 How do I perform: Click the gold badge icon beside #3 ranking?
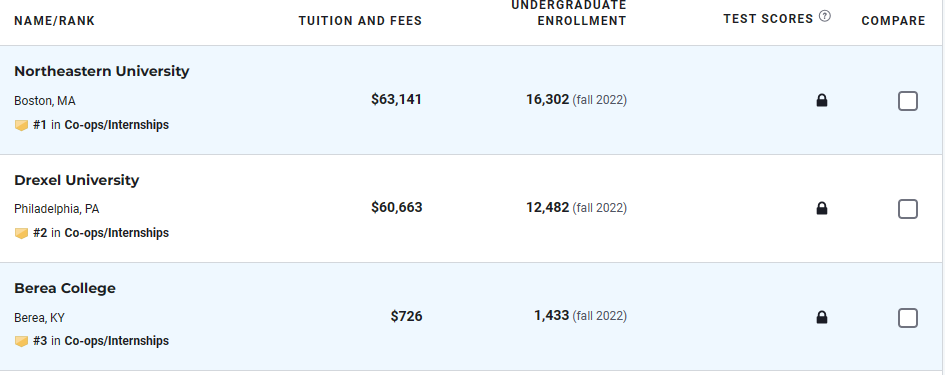(22, 341)
